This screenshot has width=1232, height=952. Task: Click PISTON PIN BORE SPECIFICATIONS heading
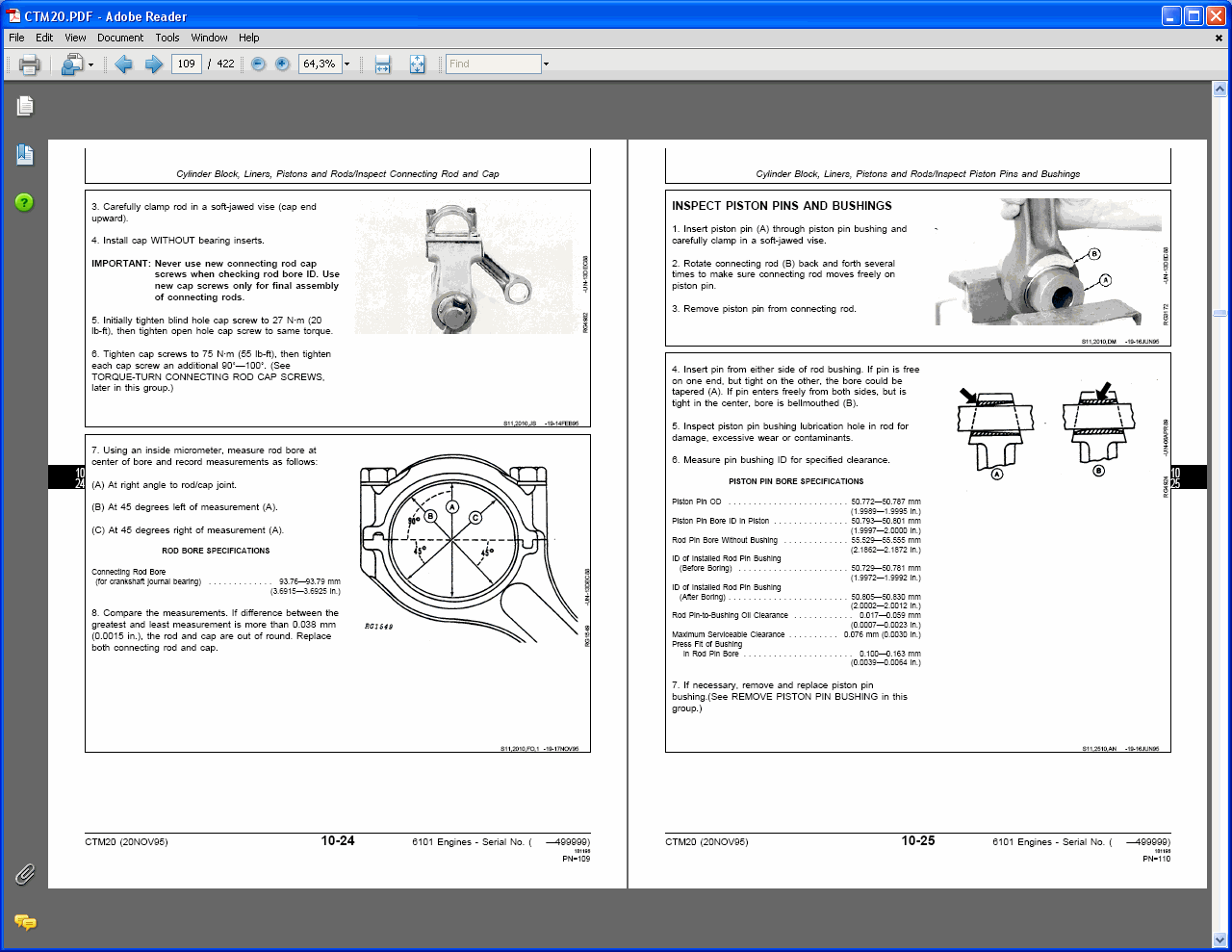[x=796, y=481]
